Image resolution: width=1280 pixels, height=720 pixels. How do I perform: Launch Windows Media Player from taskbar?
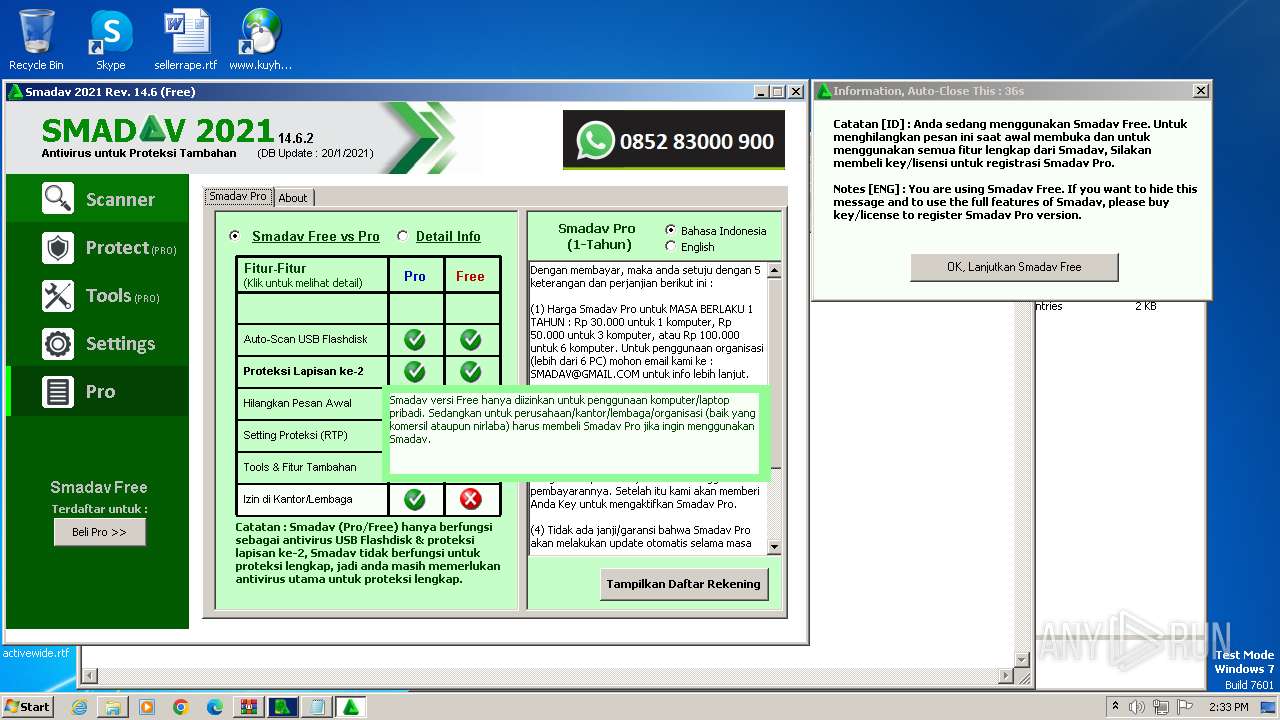click(147, 707)
